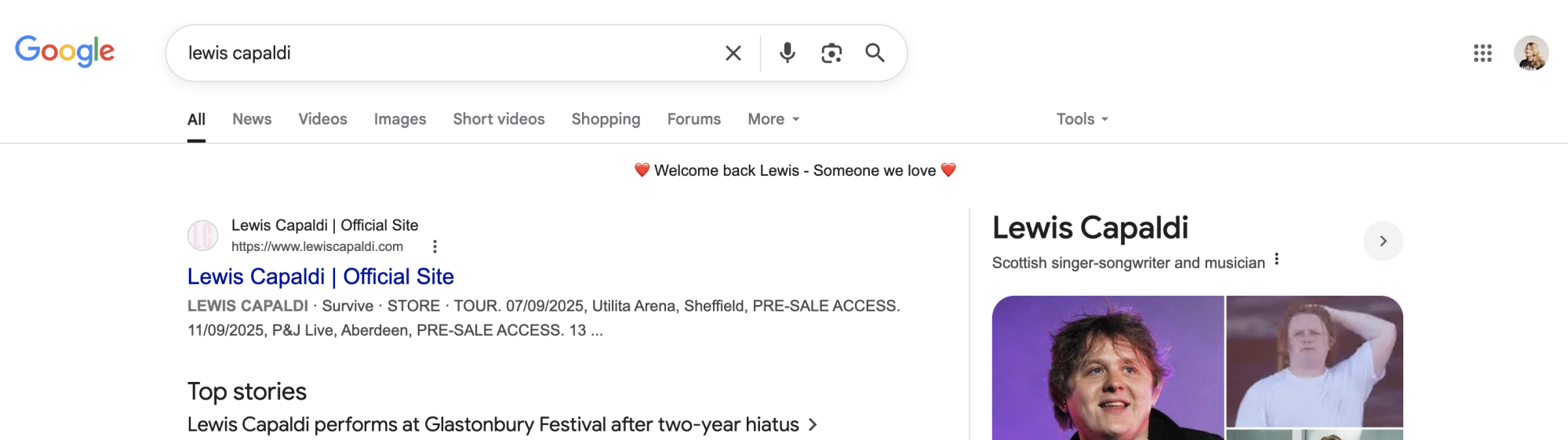Viewport: 1568px width, 440px height.
Task: Open knowledge panel more options dots
Action: 1277,260
